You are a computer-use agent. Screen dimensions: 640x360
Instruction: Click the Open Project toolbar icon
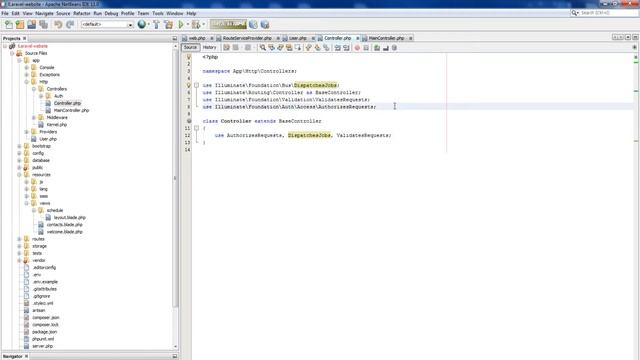point(31,24)
